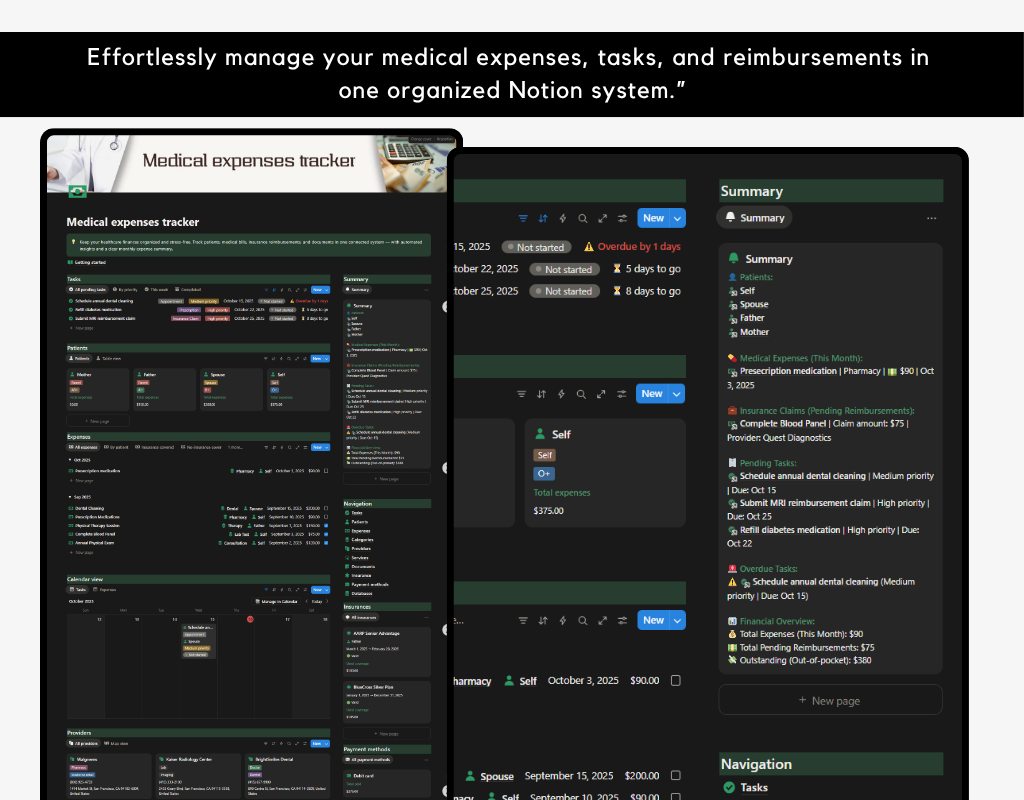The height and width of the screenshot is (800, 1024).
Task: Open the three-dot menu beside the Summary tab
Action: point(931,218)
